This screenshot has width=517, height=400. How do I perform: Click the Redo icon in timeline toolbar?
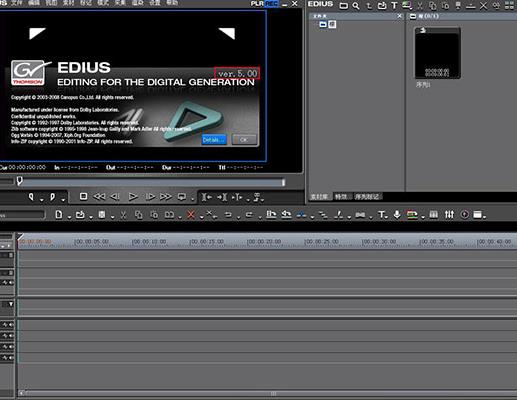pyautogui.click(x=249, y=215)
